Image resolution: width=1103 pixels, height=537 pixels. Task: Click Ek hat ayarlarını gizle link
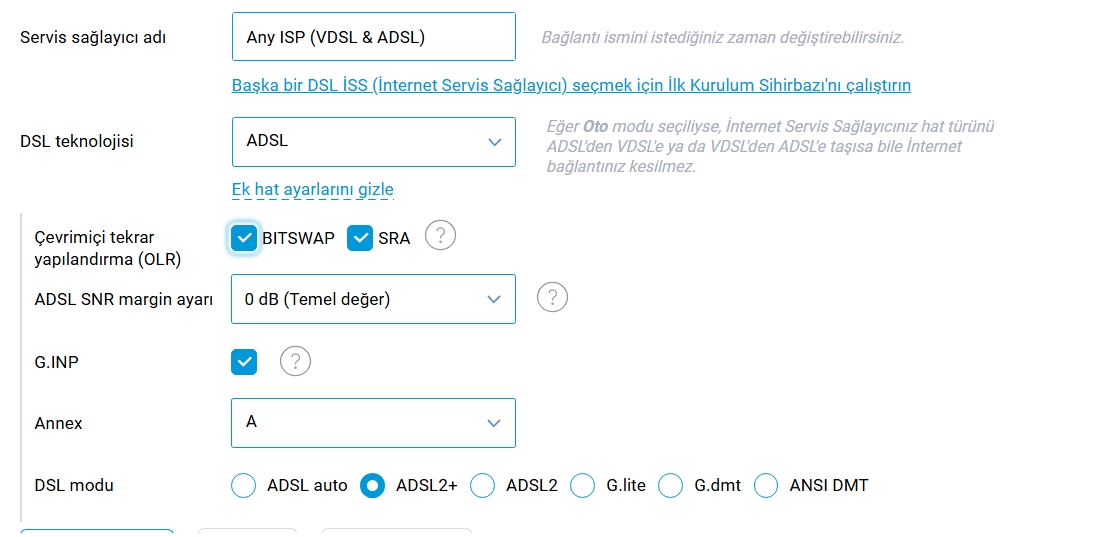312,189
